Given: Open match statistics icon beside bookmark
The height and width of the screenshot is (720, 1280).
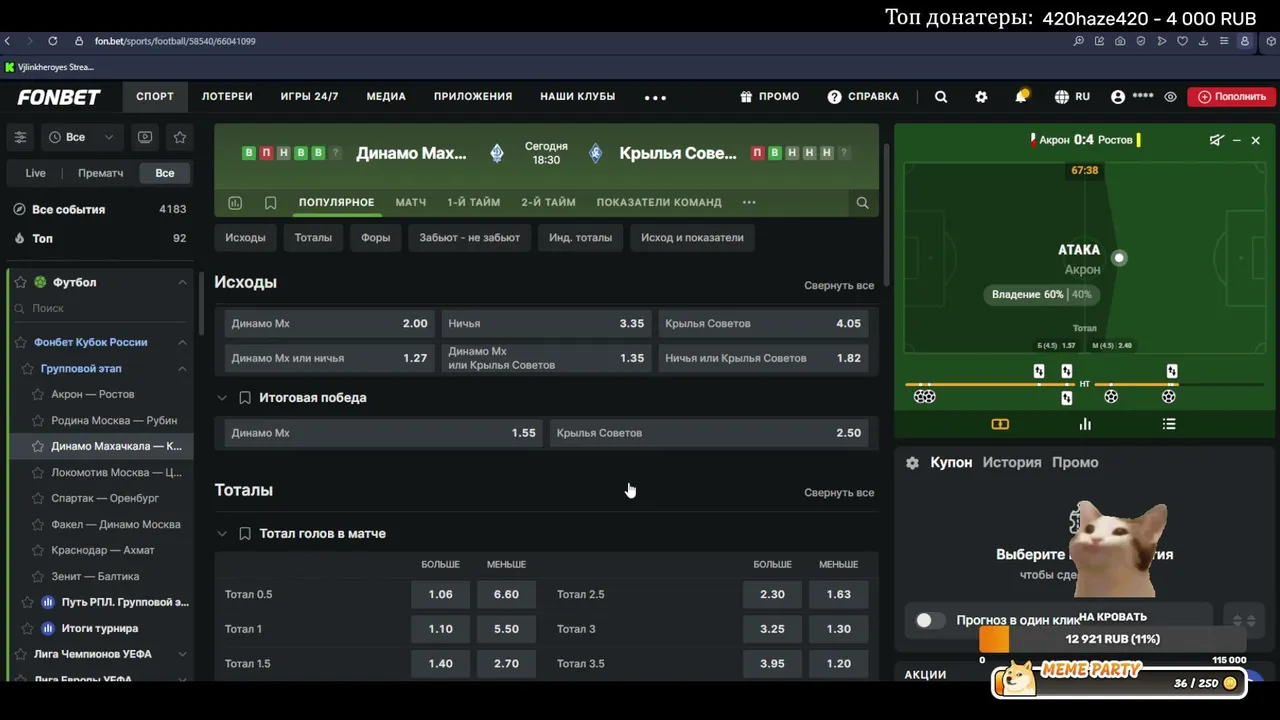Looking at the screenshot, I should coord(235,203).
